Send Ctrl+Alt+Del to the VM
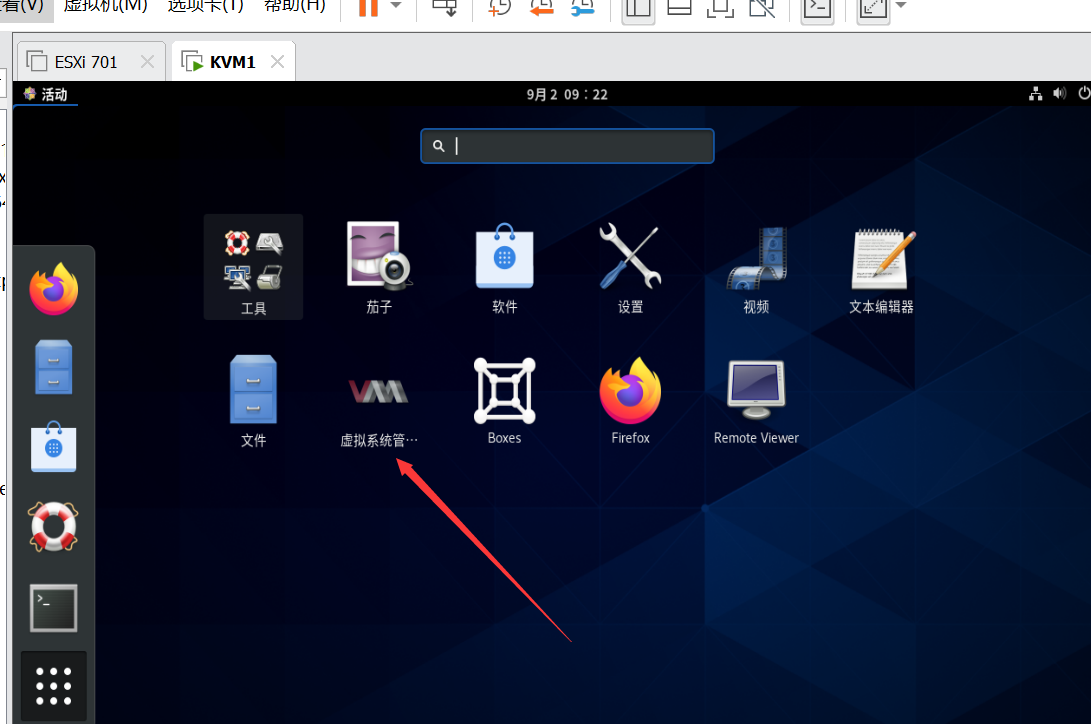The image size is (1091, 724). pos(445,7)
